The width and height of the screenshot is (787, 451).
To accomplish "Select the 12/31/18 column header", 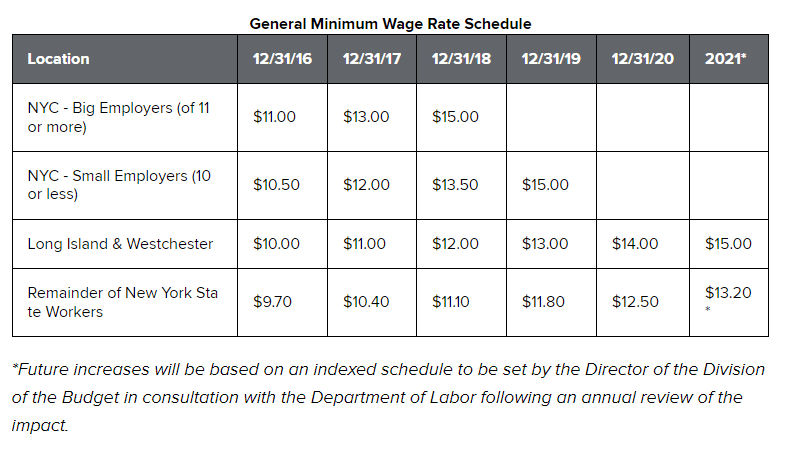I will [461, 59].
